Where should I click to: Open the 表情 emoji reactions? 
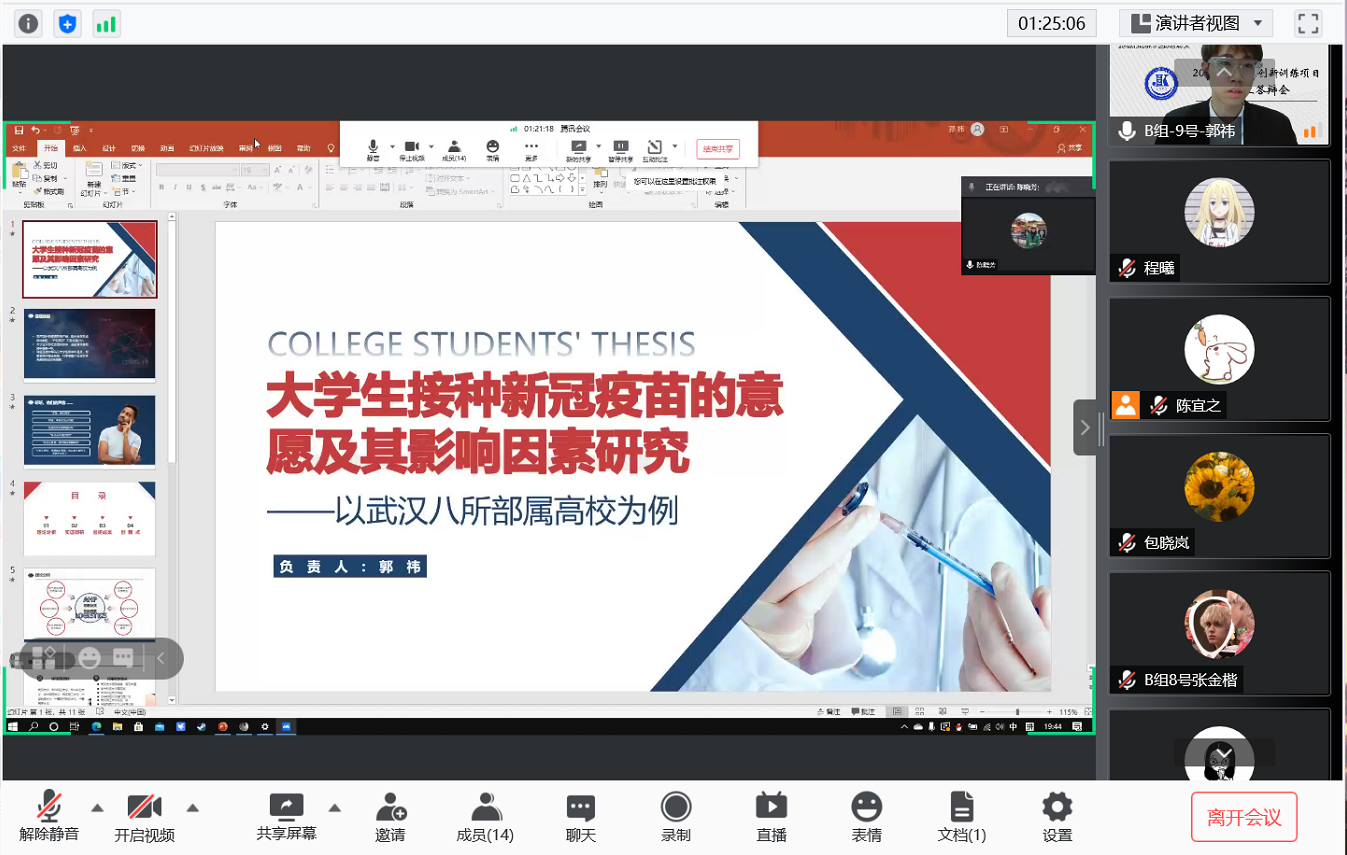tap(866, 816)
